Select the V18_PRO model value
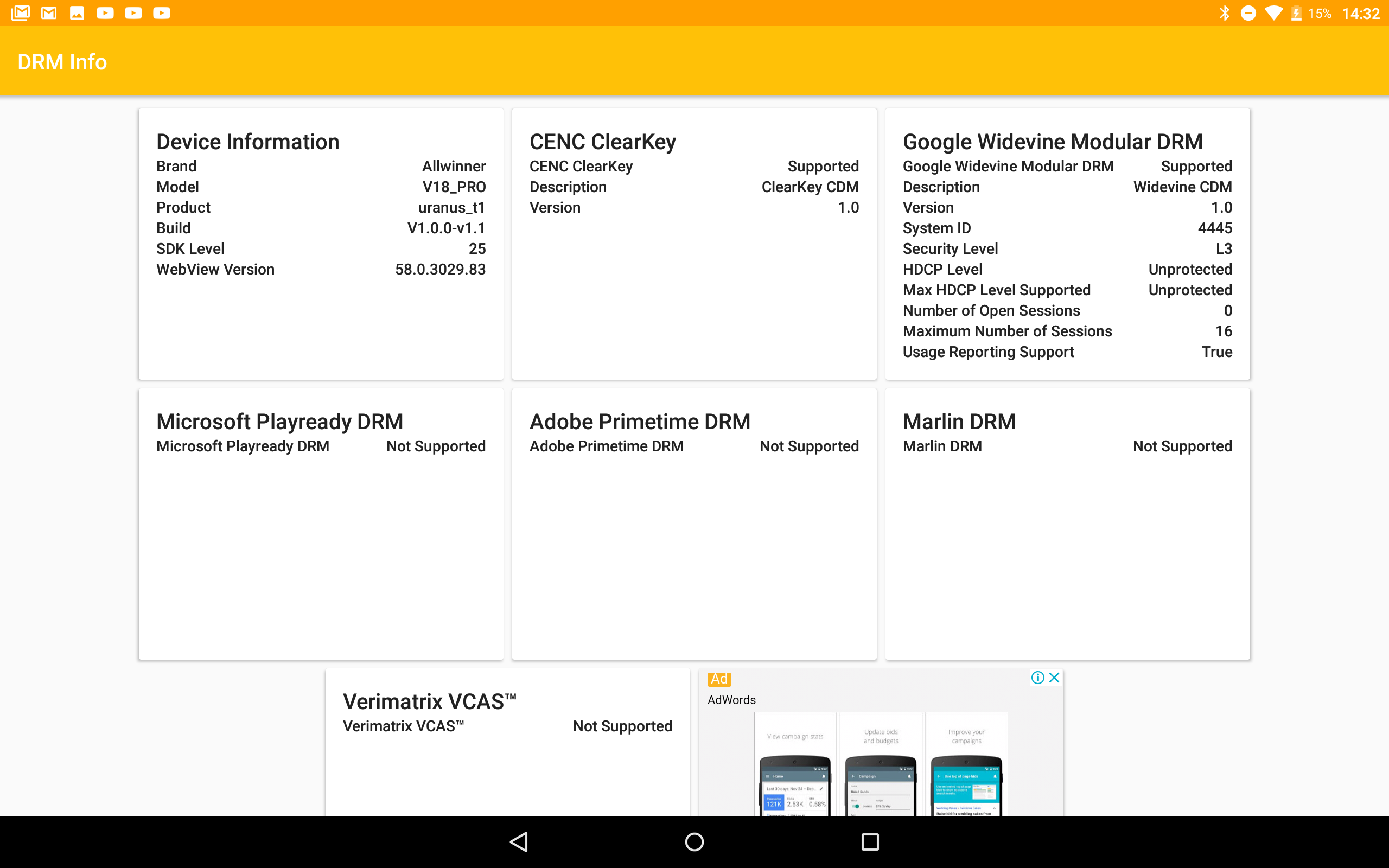This screenshot has width=1389, height=868. [x=454, y=187]
